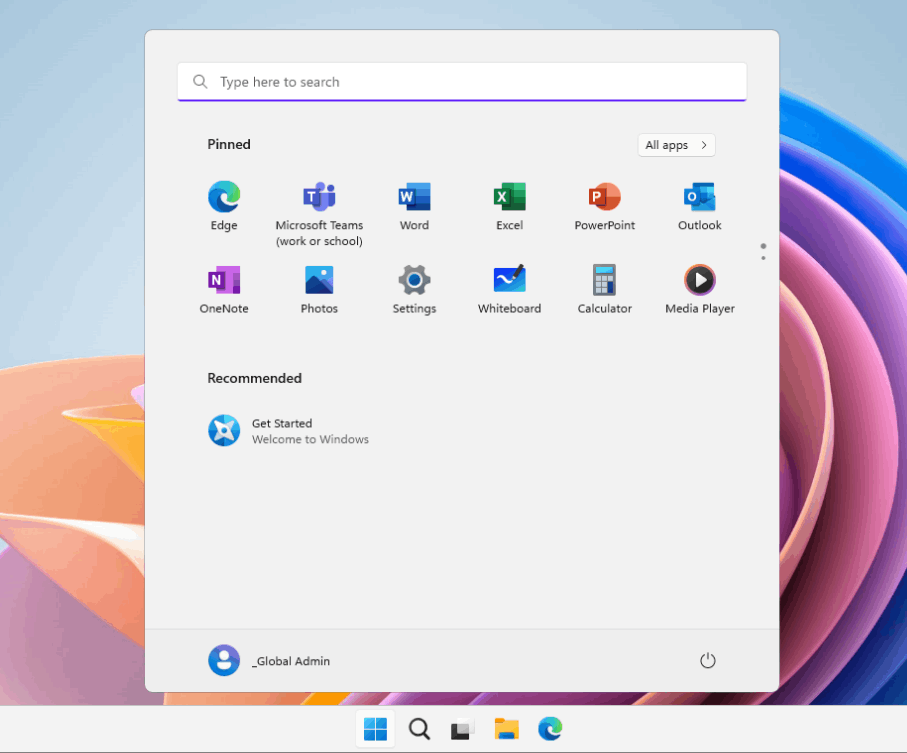Viewport: 907px width, 753px height.
Task: Open File Explorer from the taskbar
Action: pyautogui.click(x=506, y=729)
